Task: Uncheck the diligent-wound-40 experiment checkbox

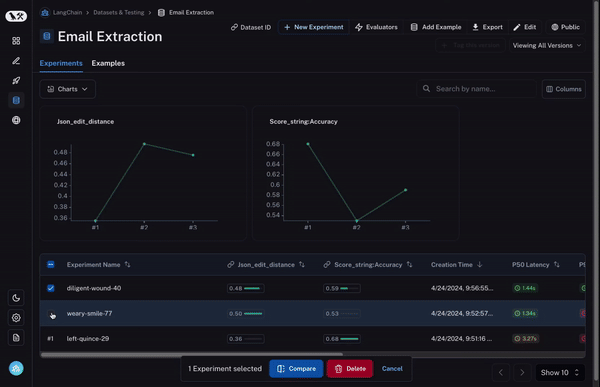Action: [51, 288]
